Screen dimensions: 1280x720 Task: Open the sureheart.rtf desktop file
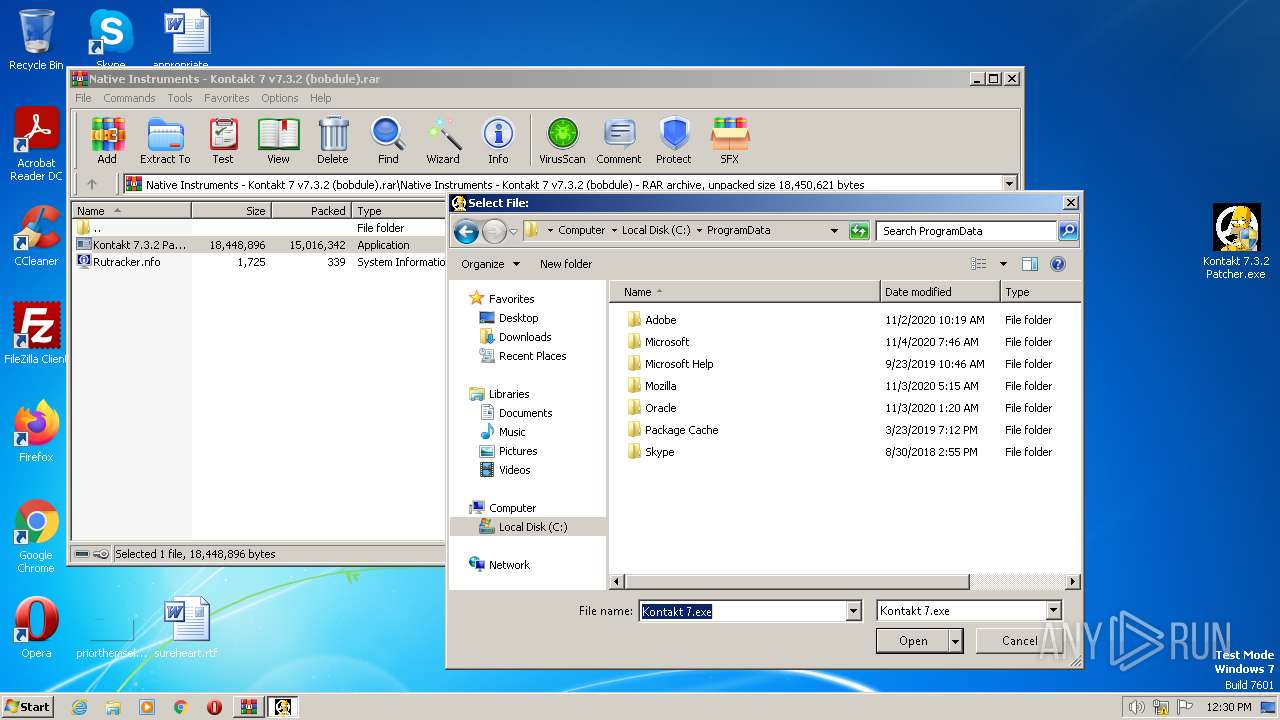coord(186,628)
